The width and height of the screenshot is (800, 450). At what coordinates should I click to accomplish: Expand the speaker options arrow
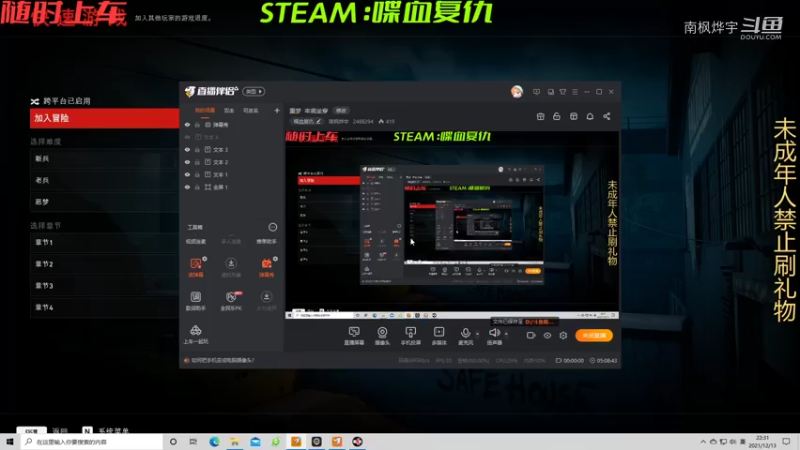tap(506, 334)
